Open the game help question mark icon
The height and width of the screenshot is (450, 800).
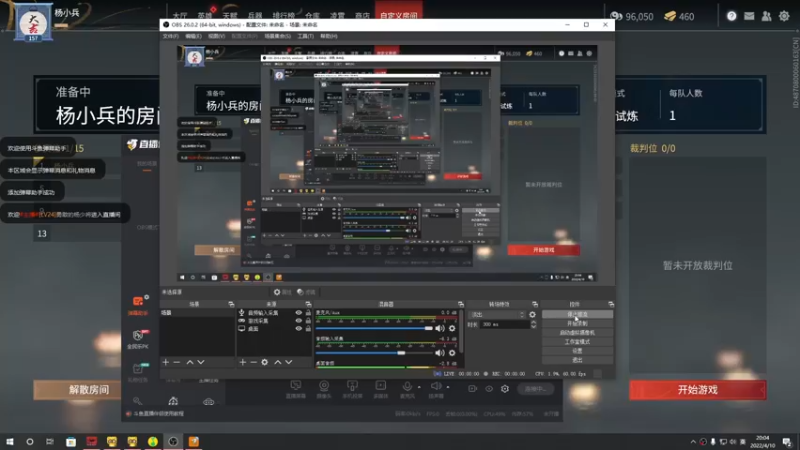coord(732,16)
